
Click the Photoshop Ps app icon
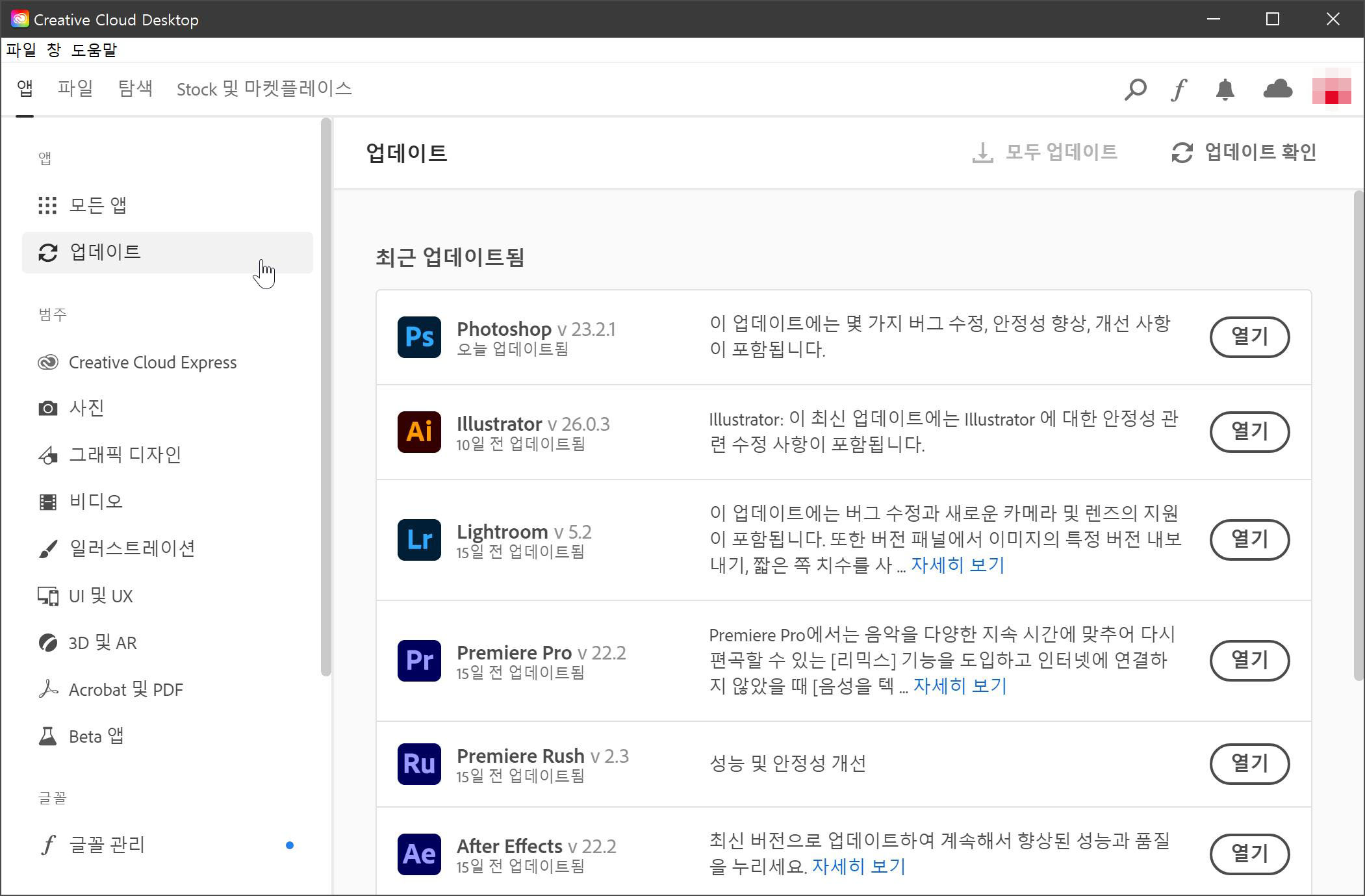tap(419, 337)
